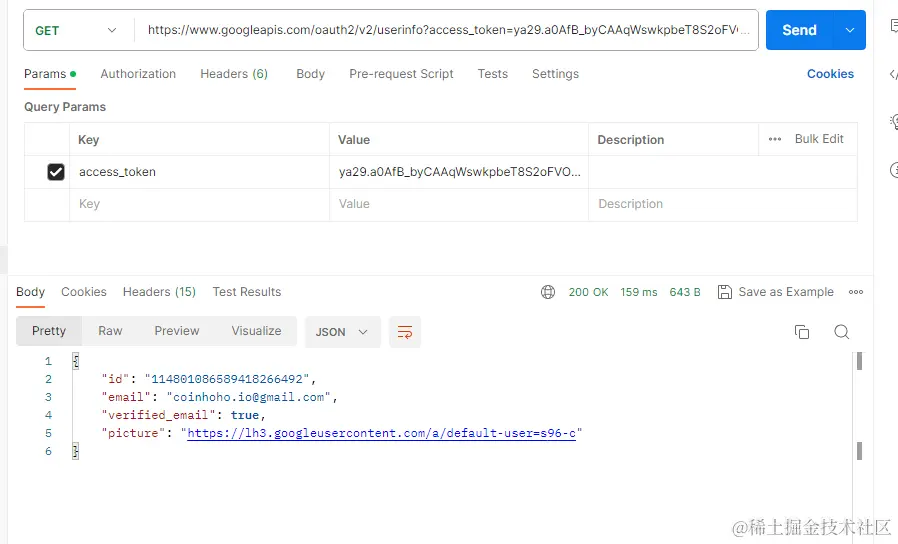The image size is (898, 544).
Task: Select the Raw view mode
Action: (110, 331)
